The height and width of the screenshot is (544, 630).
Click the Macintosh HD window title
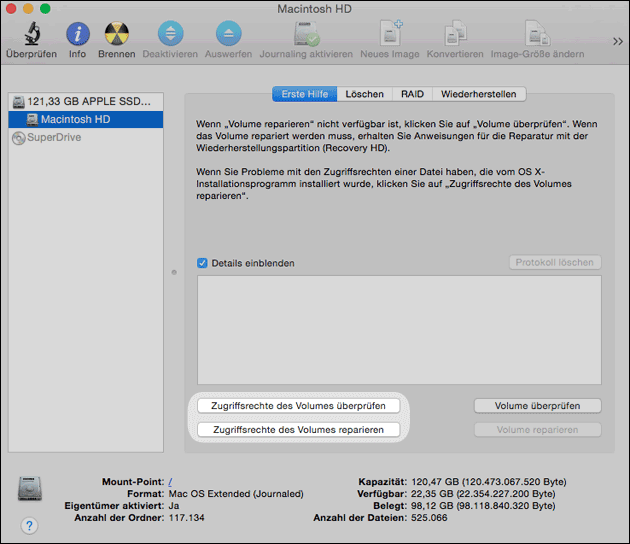(315, 9)
